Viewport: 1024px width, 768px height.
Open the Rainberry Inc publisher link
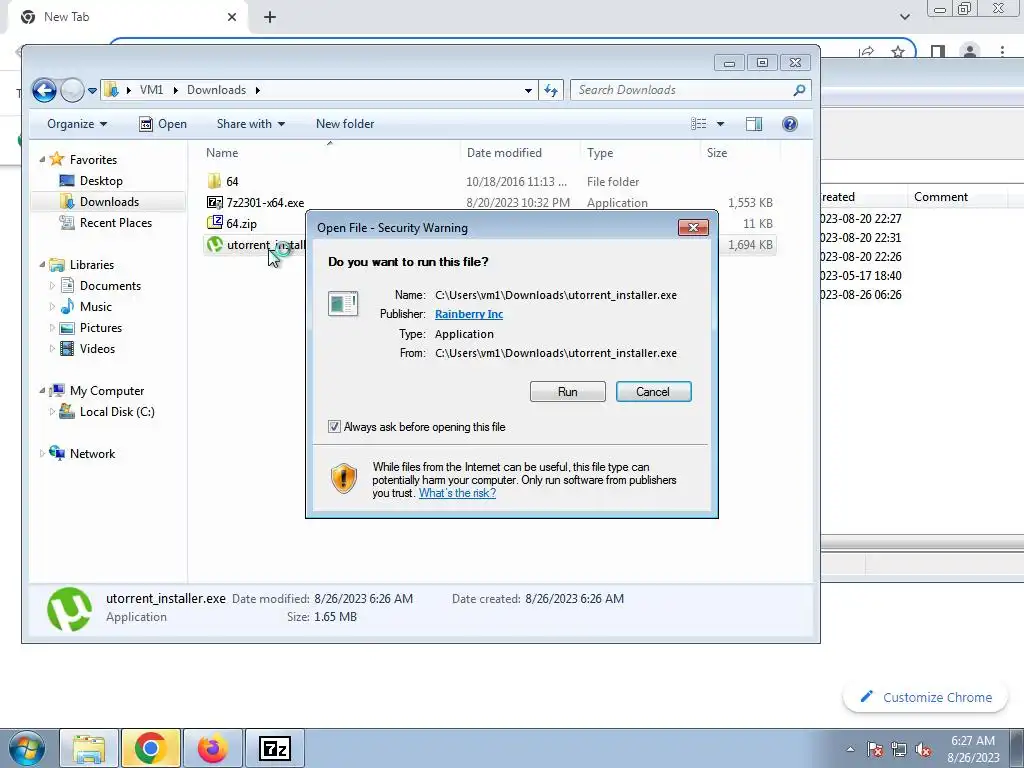click(x=469, y=314)
